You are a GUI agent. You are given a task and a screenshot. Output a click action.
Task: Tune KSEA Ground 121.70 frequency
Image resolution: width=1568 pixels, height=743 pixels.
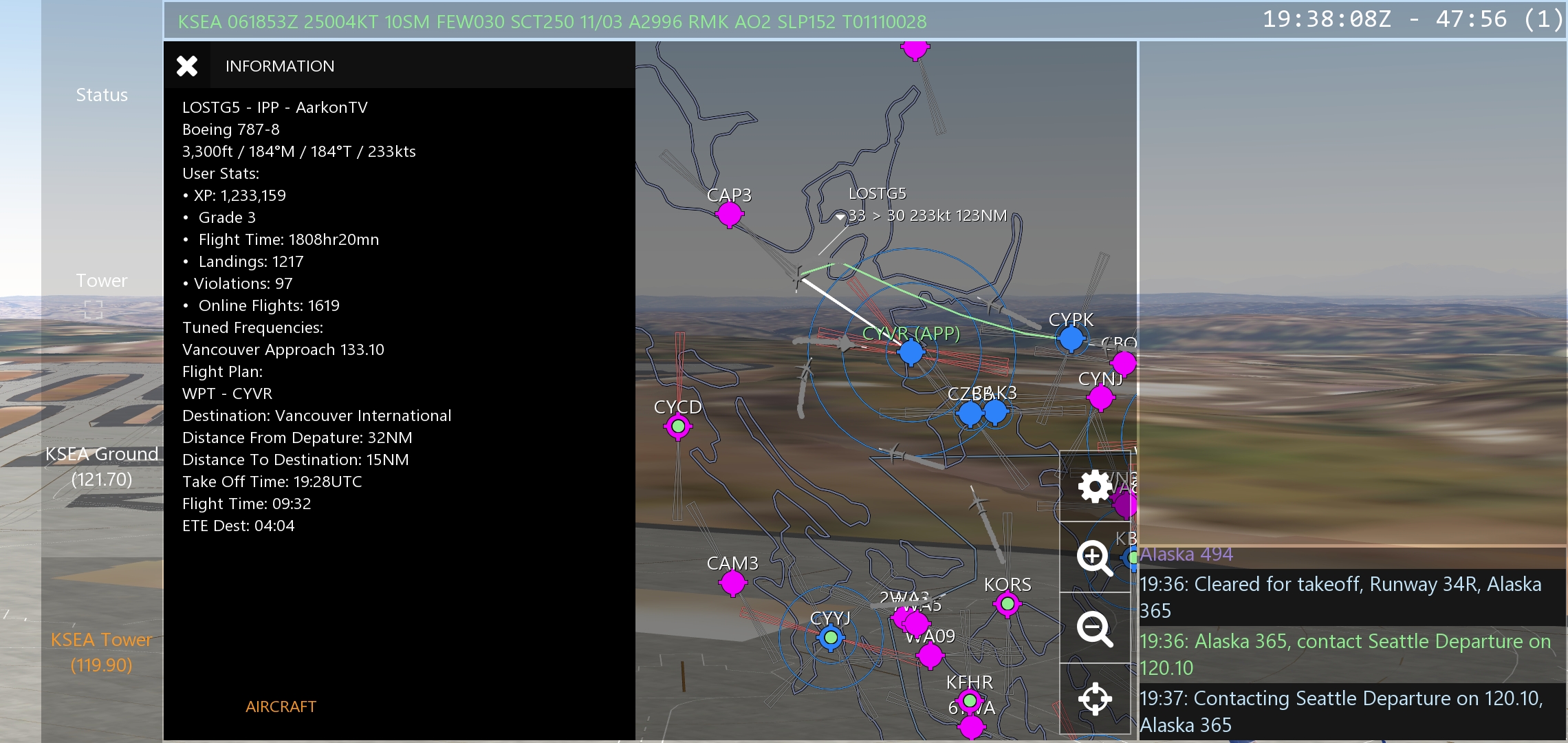102,466
